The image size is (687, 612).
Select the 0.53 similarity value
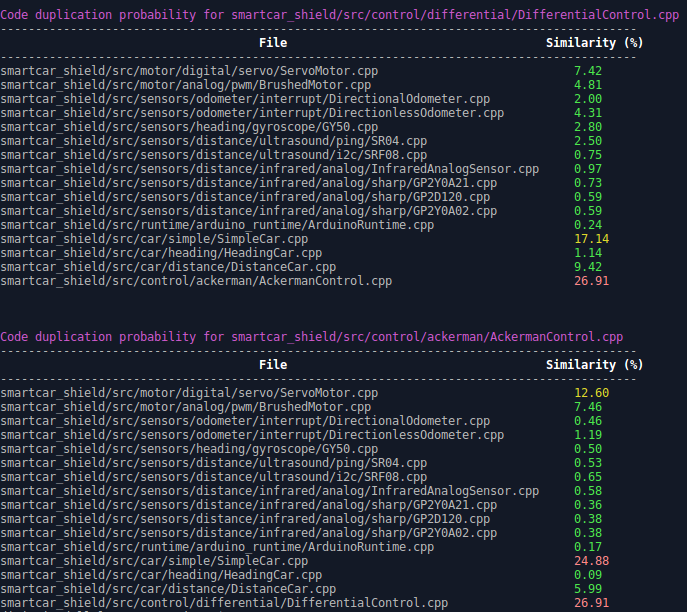coord(588,463)
